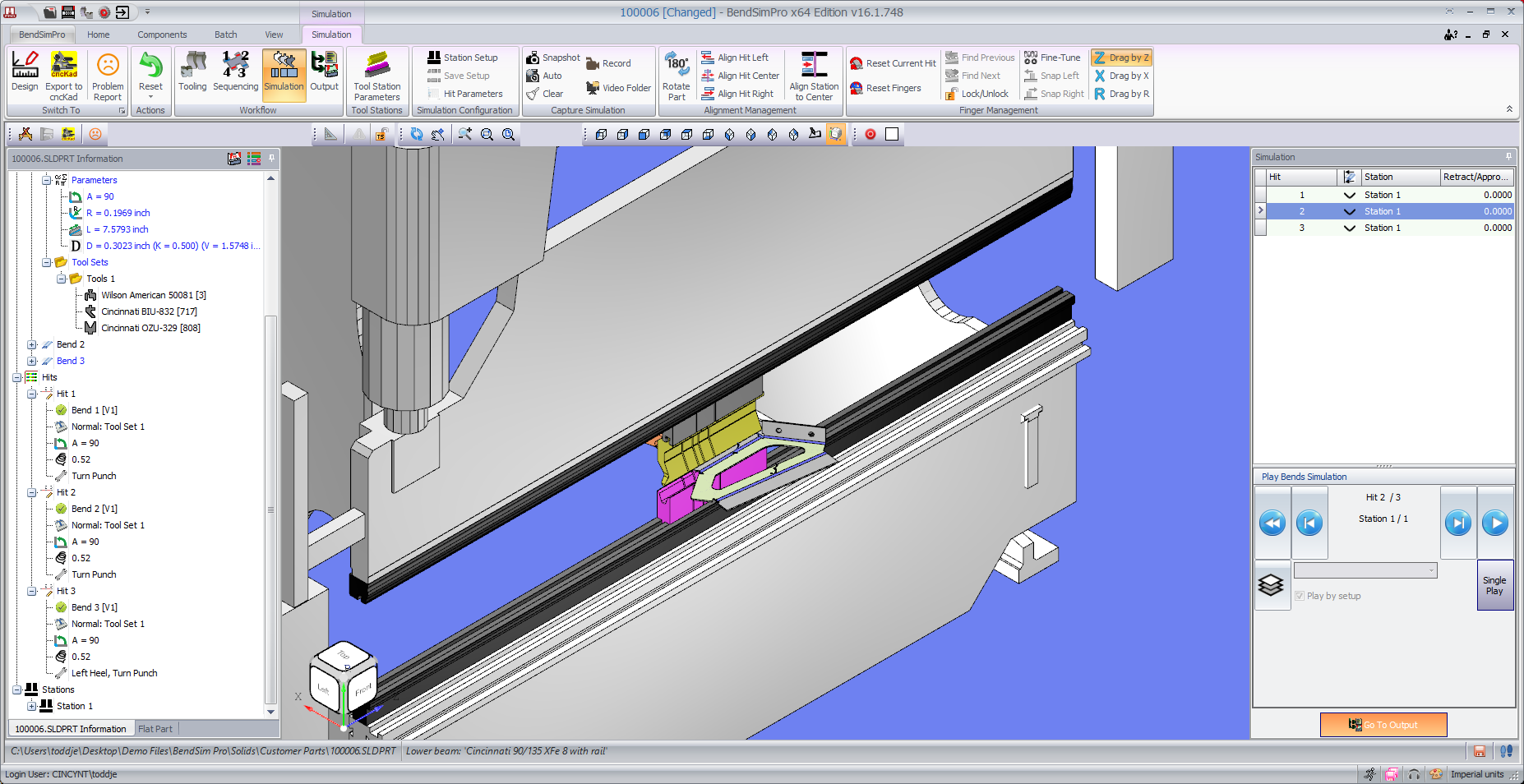Image resolution: width=1524 pixels, height=784 pixels.
Task: Collapse the Tool Sets node
Action: pyautogui.click(x=47, y=262)
